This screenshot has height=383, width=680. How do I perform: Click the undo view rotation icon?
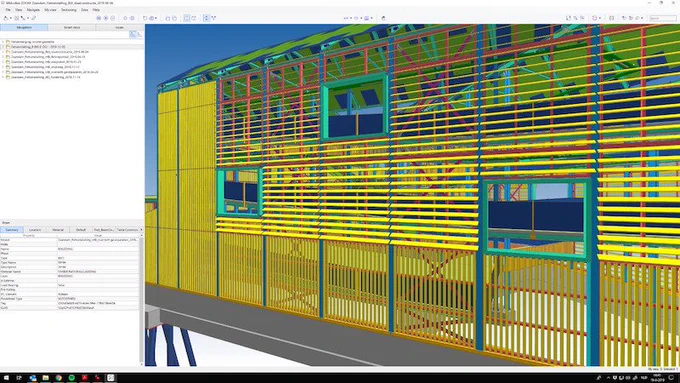145,18
